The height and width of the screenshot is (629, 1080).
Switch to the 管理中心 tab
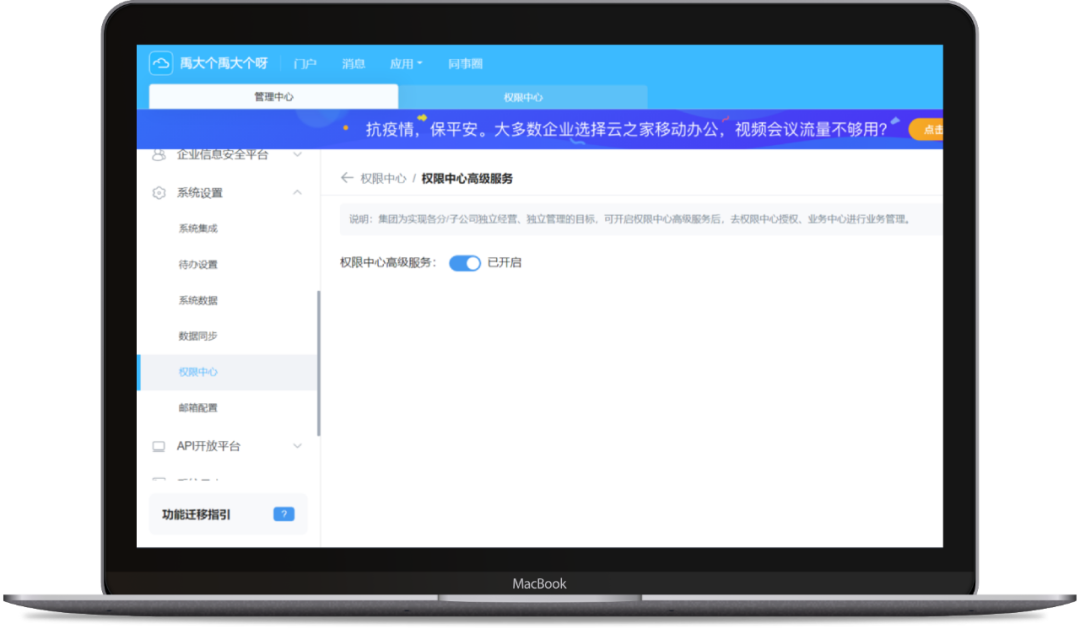pos(273,97)
